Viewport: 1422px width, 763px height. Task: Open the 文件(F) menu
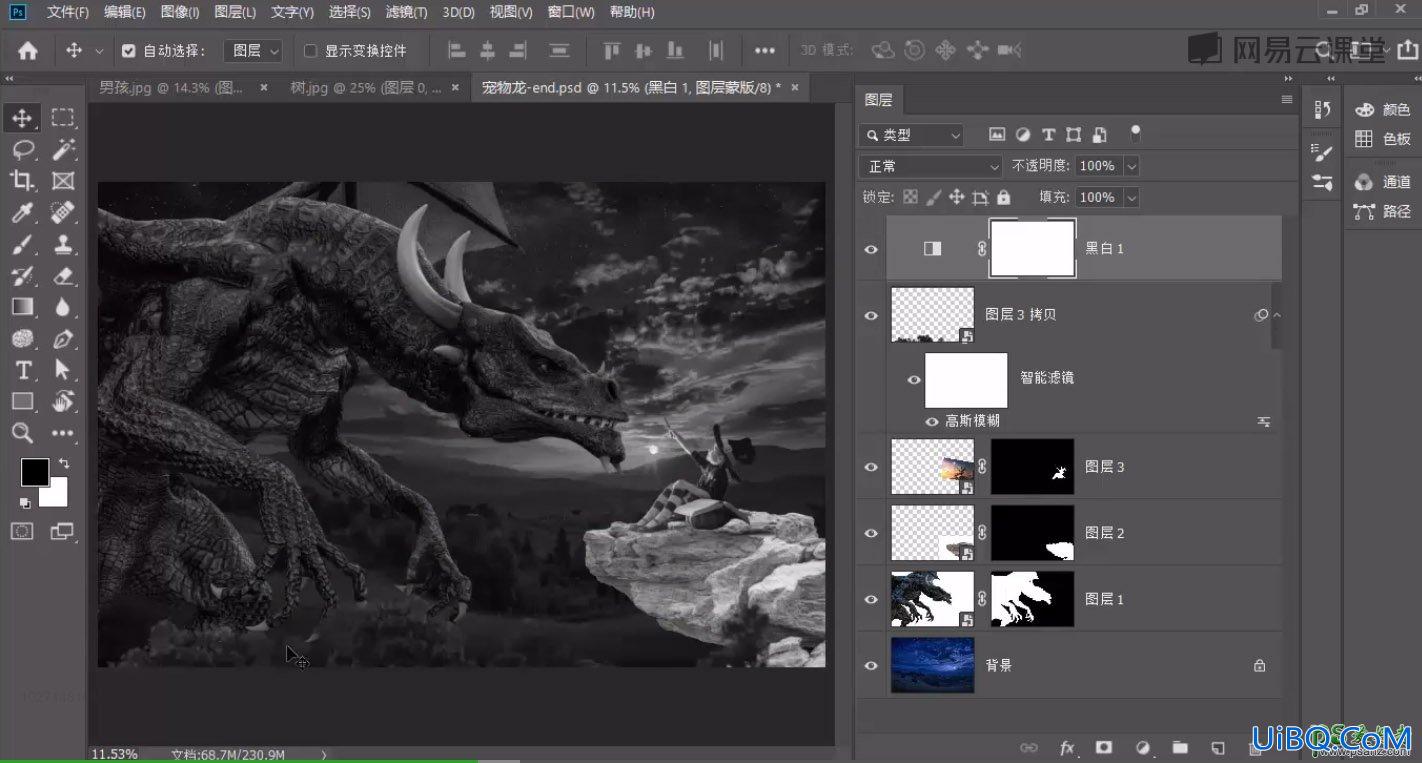(68, 12)
